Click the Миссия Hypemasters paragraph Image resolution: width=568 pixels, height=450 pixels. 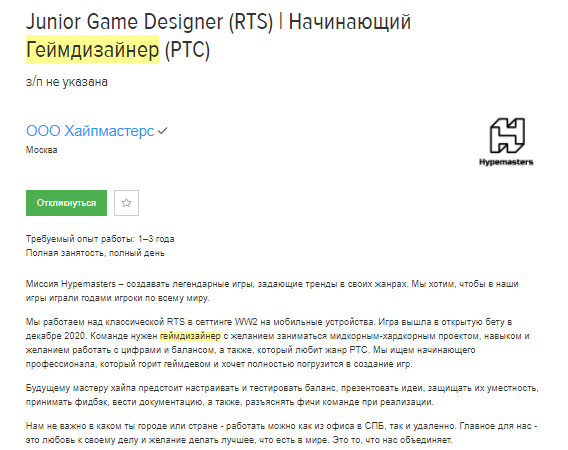(x=272, y=291)
